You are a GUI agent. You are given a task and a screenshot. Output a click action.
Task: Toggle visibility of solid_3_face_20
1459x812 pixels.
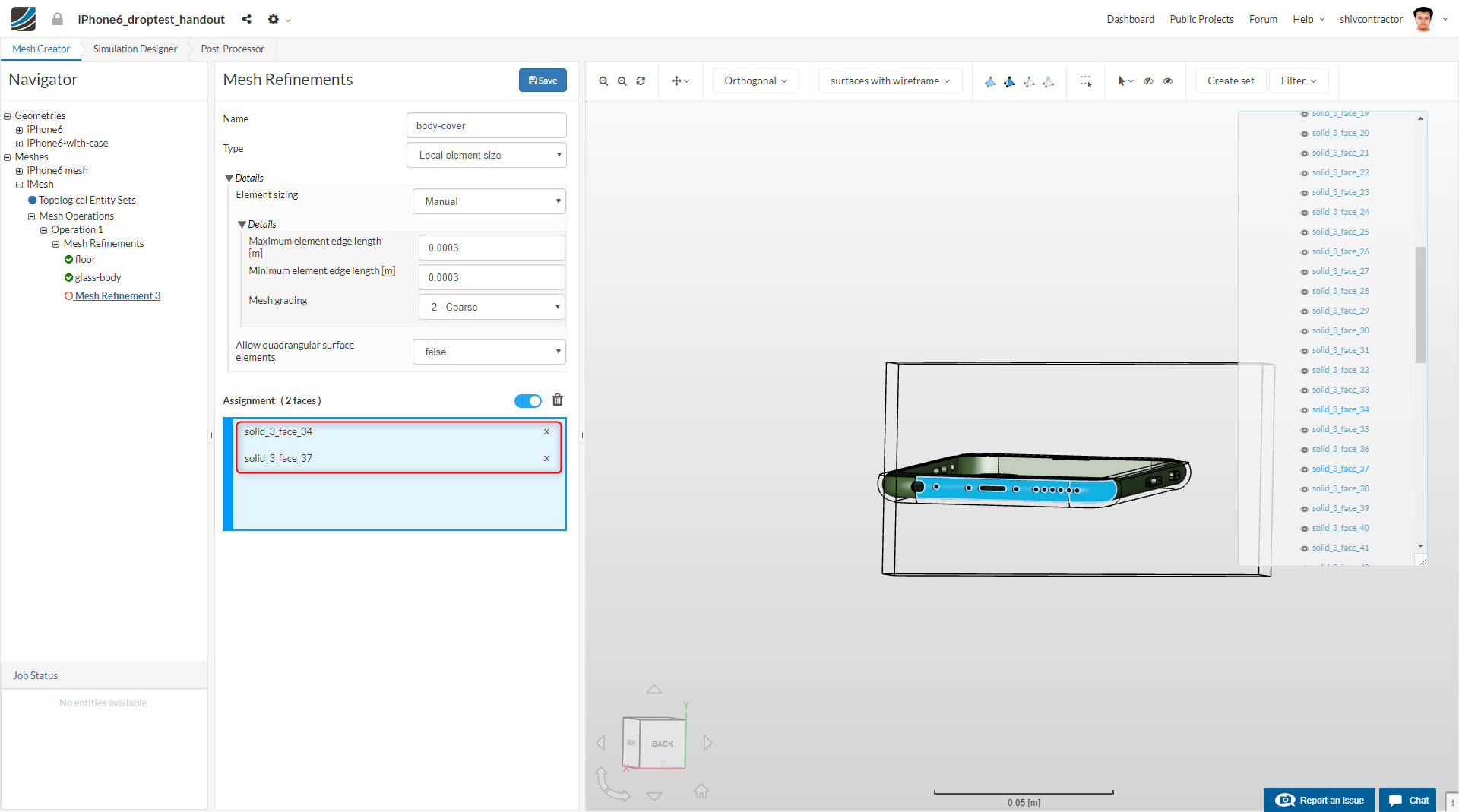point(1305,134)
